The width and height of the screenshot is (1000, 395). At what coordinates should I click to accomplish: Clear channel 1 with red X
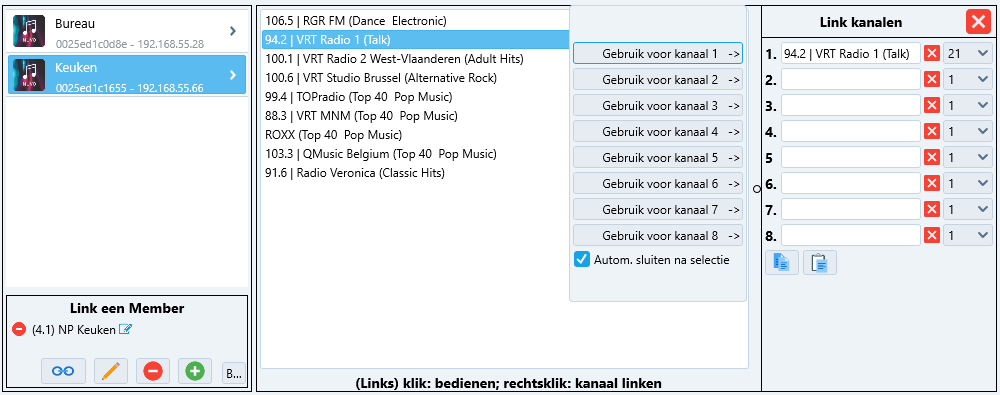(x=932, y=54)
